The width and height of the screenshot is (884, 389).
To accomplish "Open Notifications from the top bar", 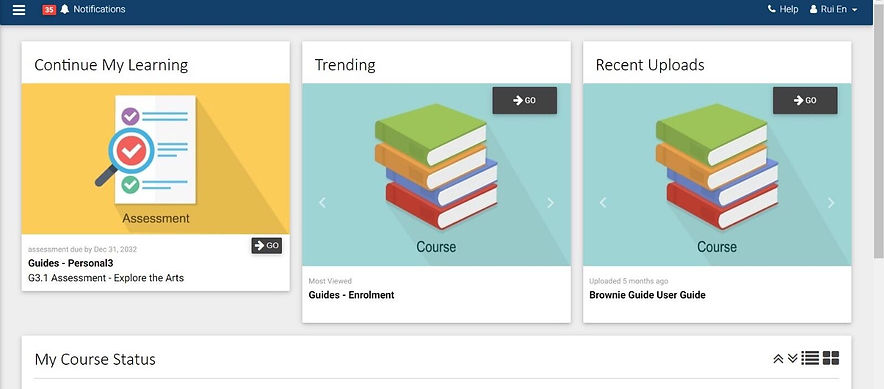I will 99,10.
